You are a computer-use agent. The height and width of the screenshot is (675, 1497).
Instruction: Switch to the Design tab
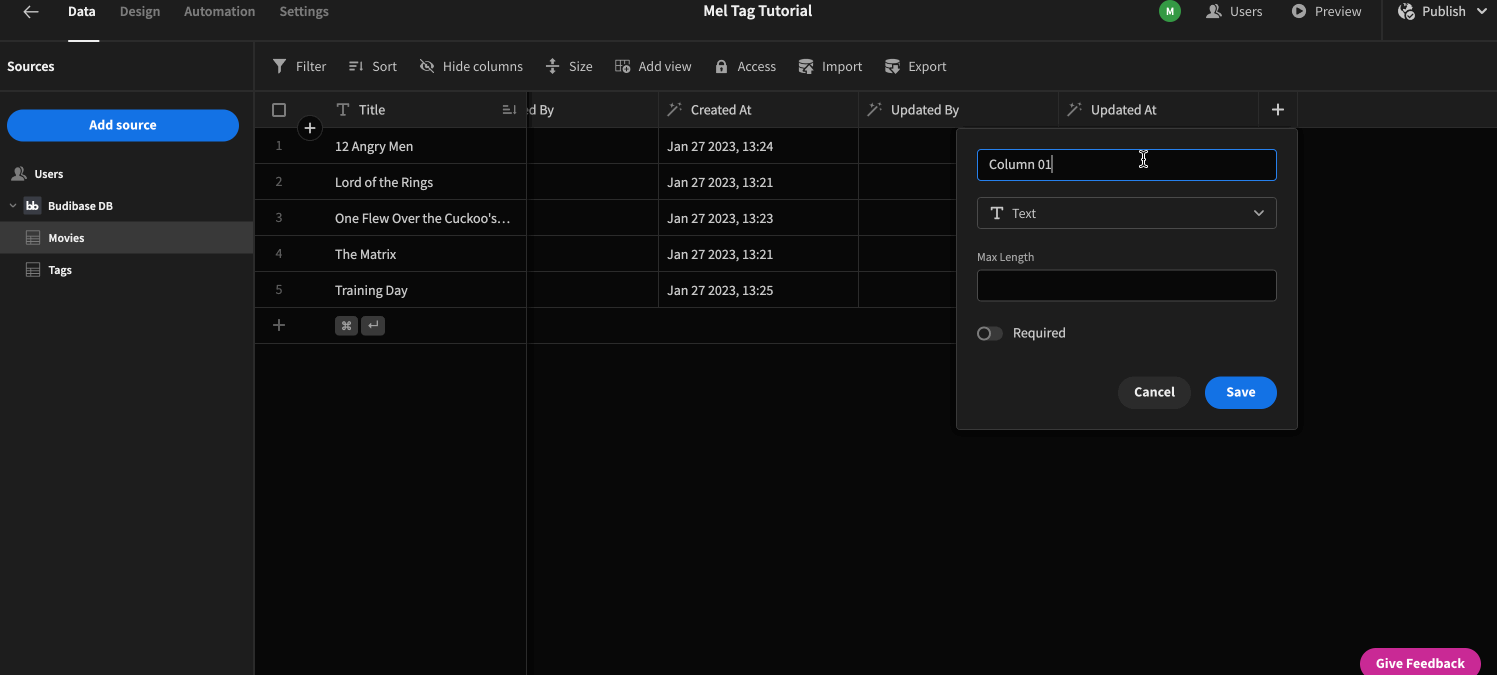139,11
